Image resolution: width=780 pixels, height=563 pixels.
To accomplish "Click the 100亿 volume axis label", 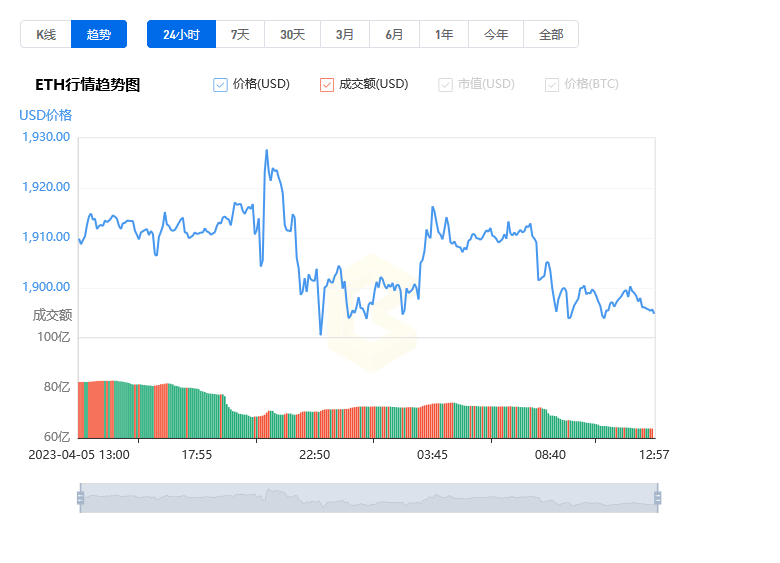I will click(54, 337).
